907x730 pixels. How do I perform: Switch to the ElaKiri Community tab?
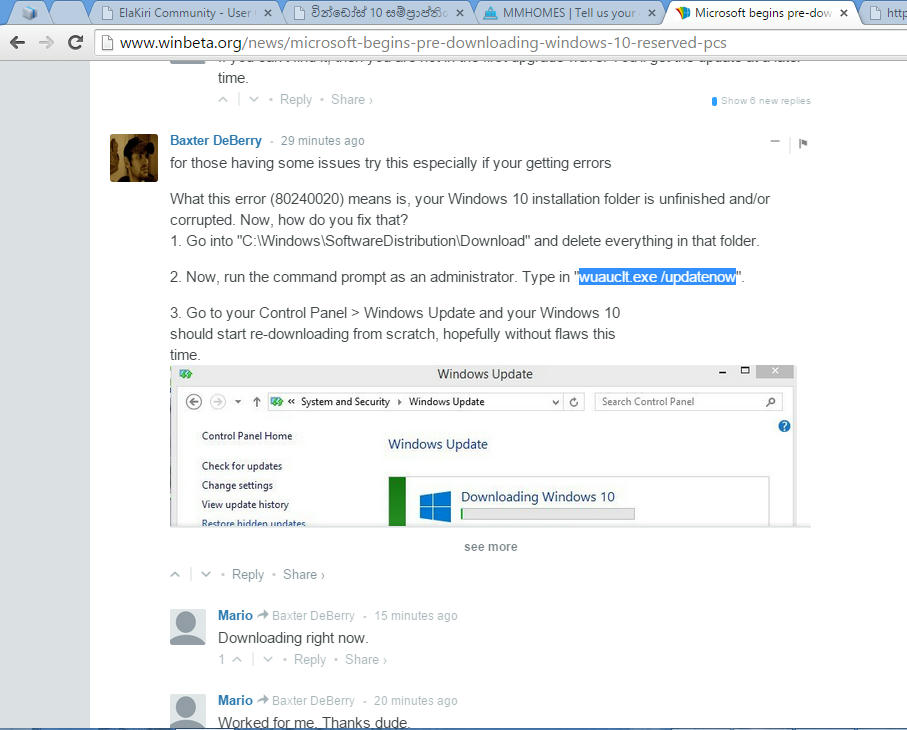coord(185,13)
